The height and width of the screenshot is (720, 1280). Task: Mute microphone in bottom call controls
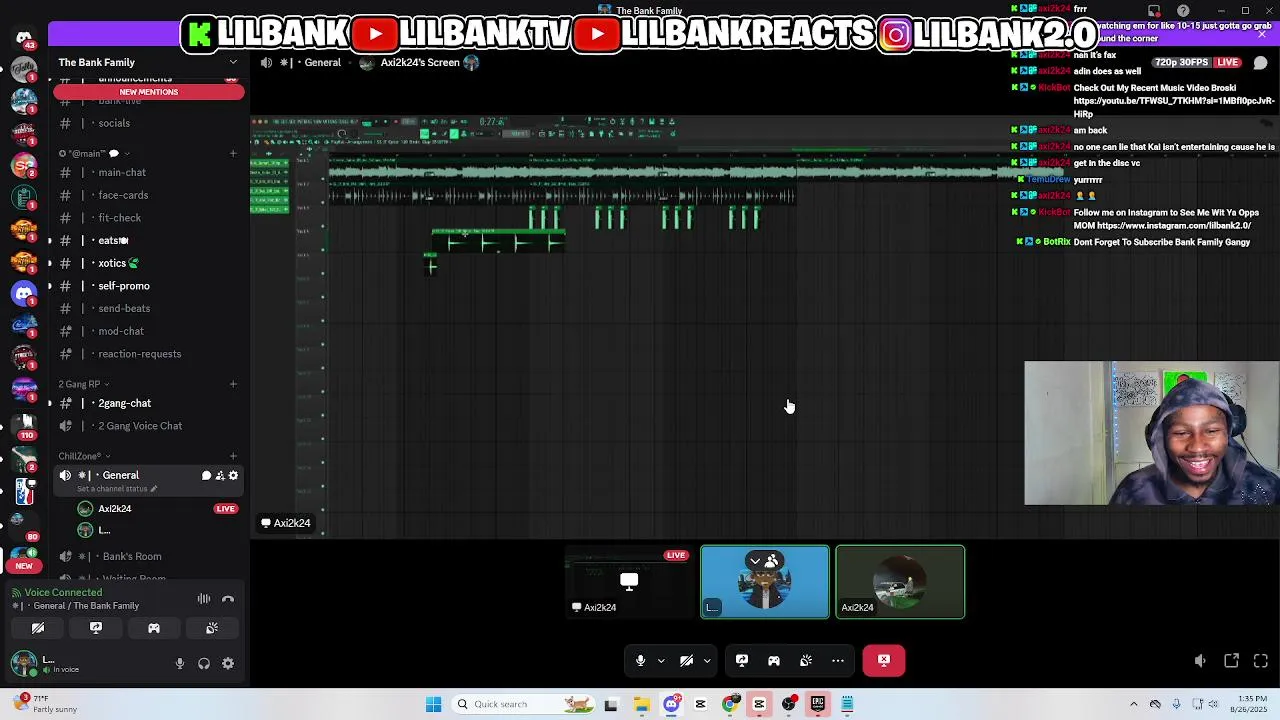pos(641,660)
